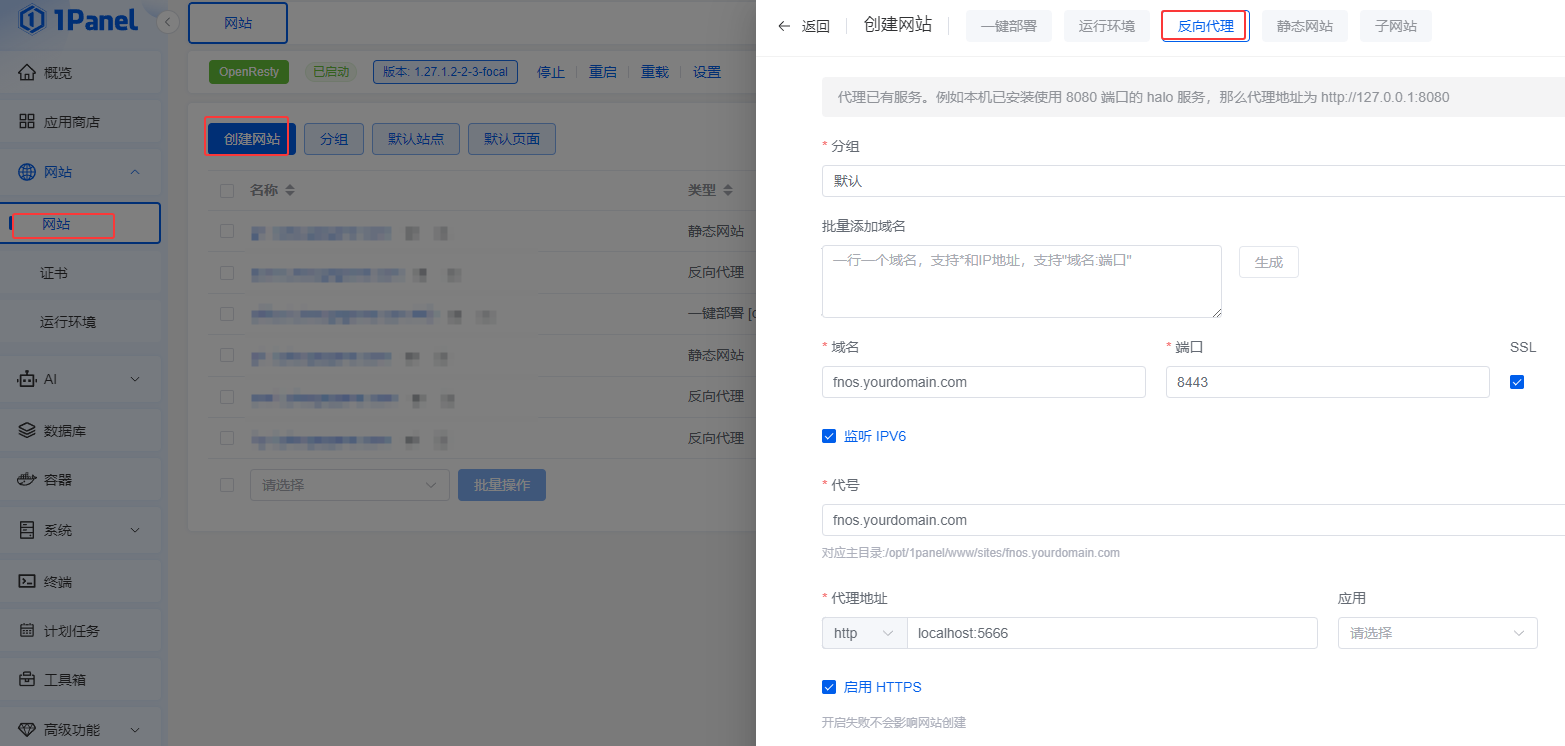Click the 返回 back arrow

[x=784, y=26]
